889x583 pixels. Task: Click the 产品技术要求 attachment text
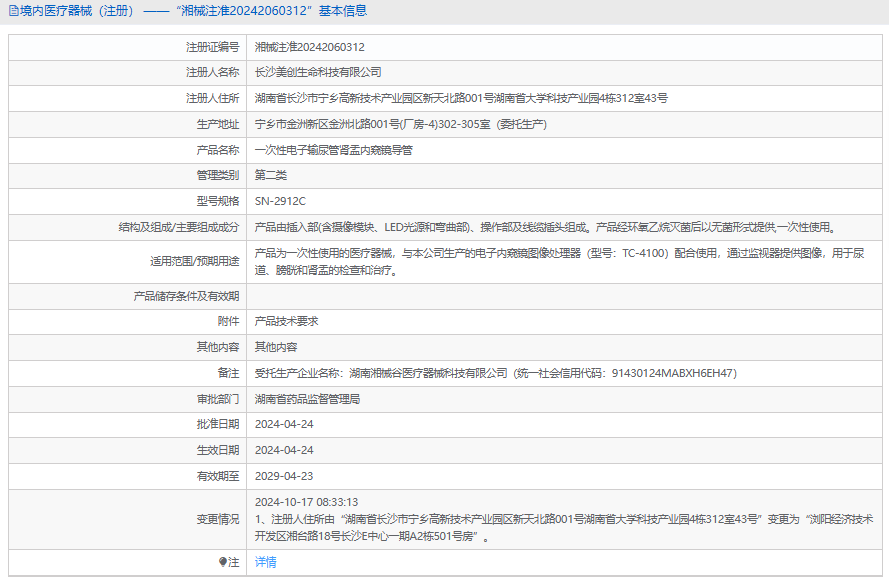286,321
